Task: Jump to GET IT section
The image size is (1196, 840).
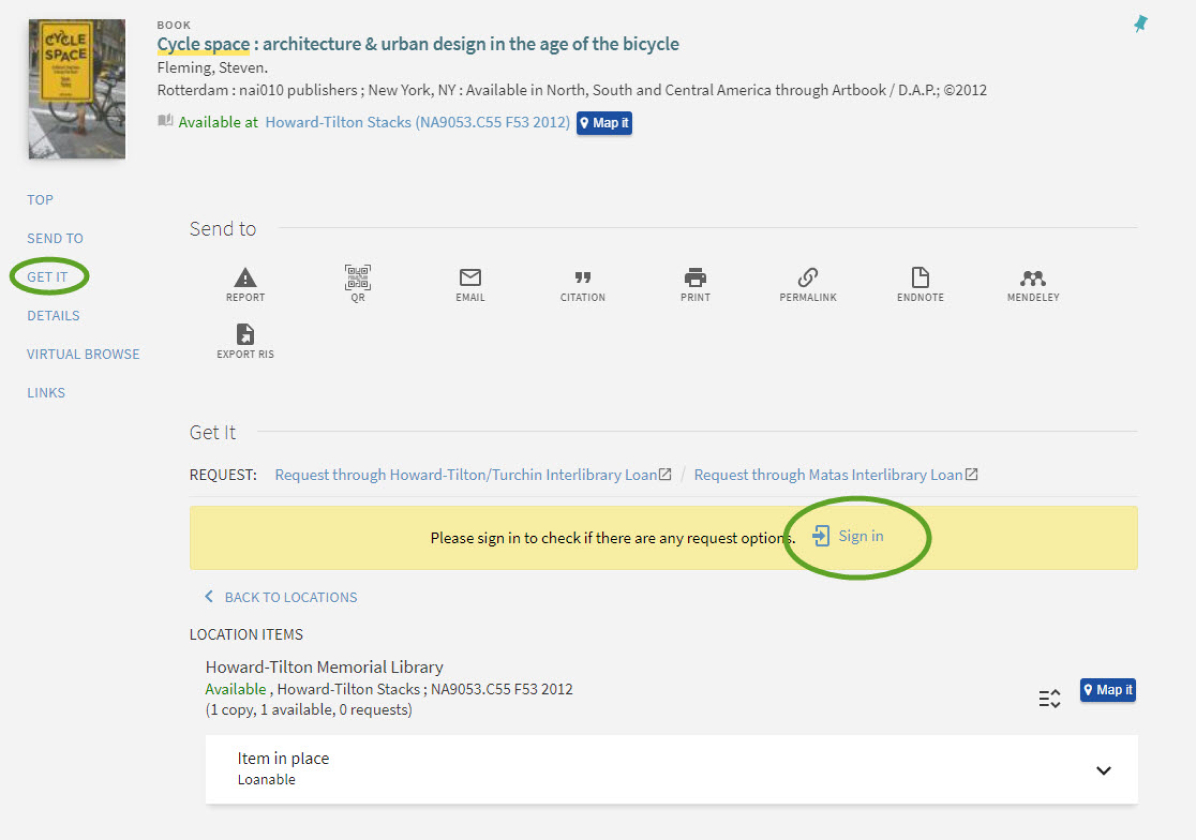Action: [47, 277]
